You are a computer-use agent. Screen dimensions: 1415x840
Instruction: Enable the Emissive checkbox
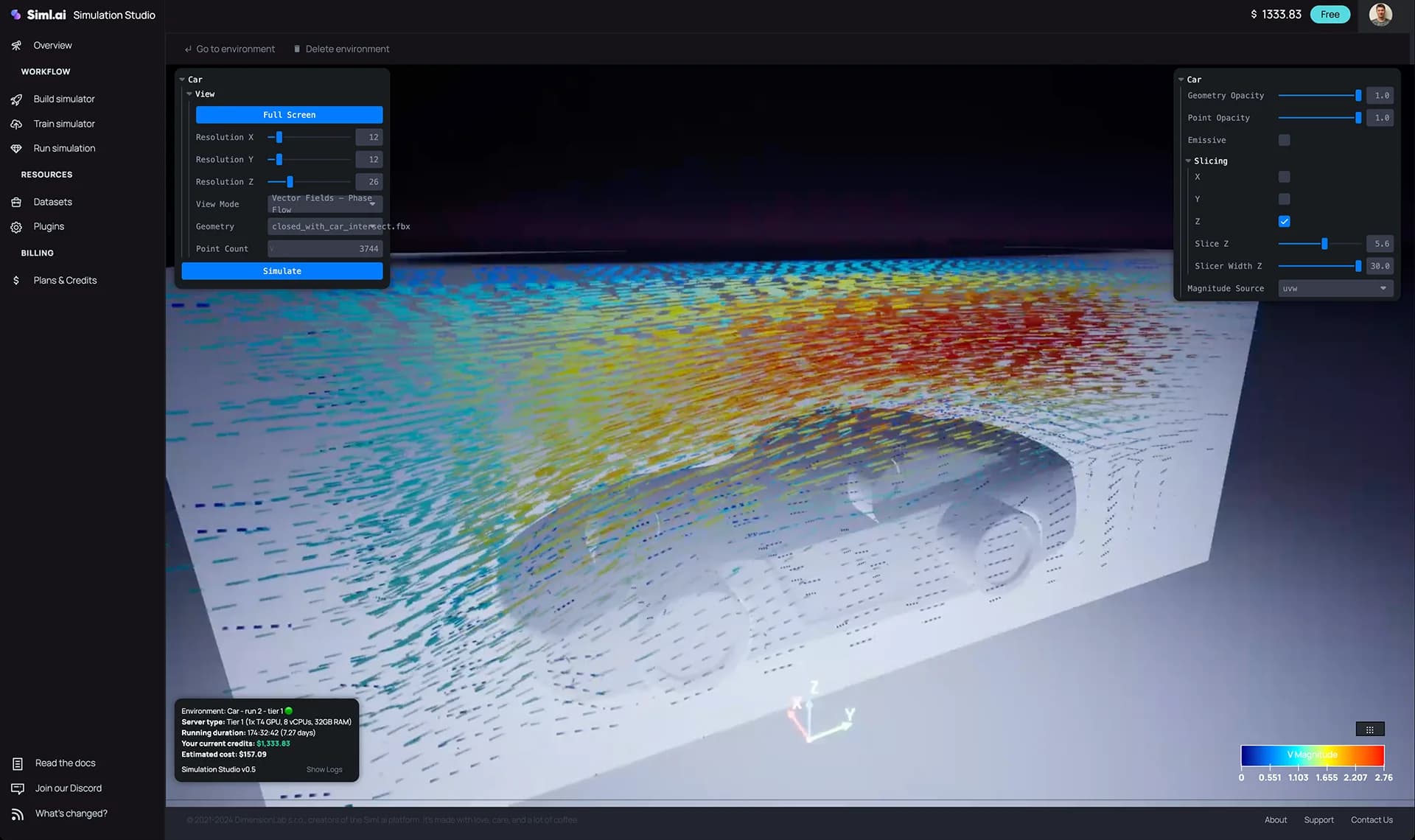[x=1285, y=140]
